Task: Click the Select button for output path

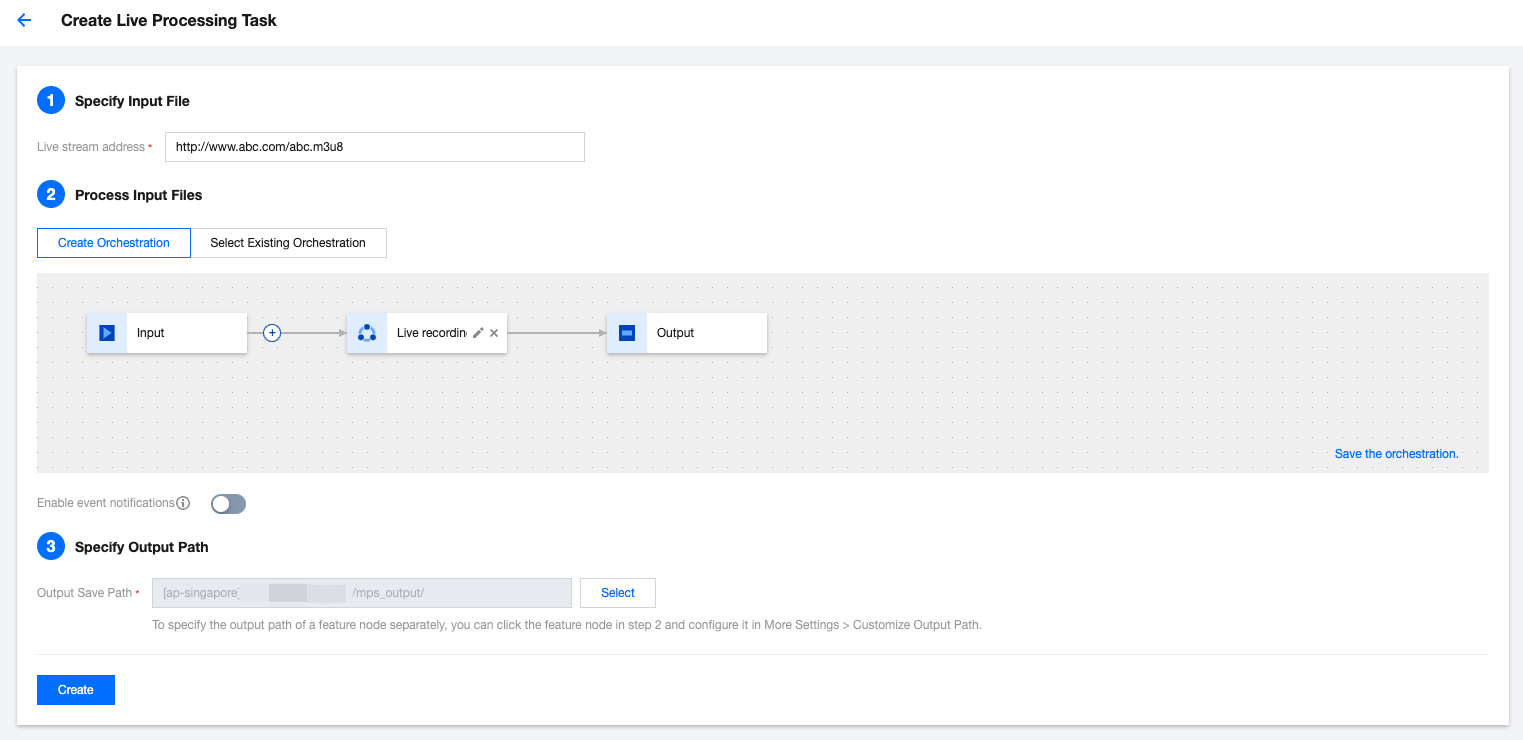Action: pos(617,593)
